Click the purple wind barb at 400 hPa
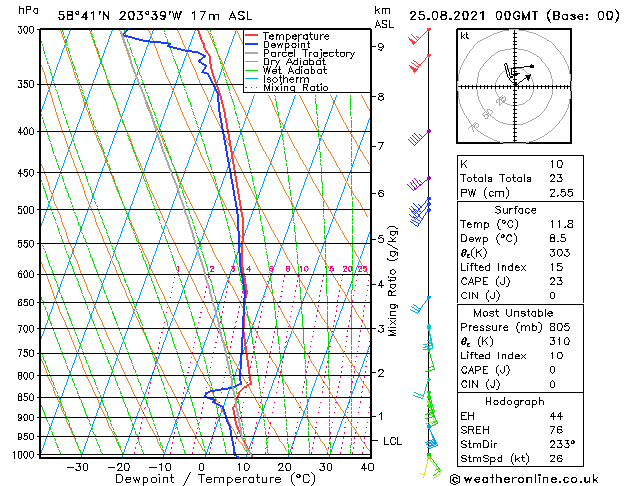 pos(419,138)
